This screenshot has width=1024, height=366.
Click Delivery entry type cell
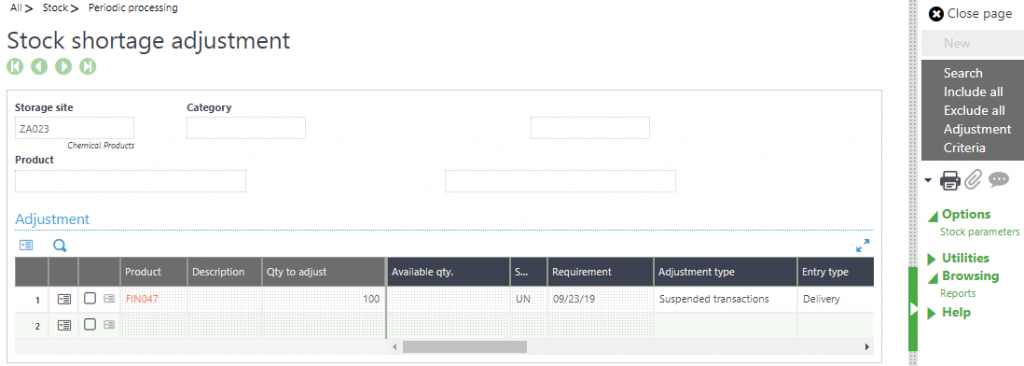point(836,299)
